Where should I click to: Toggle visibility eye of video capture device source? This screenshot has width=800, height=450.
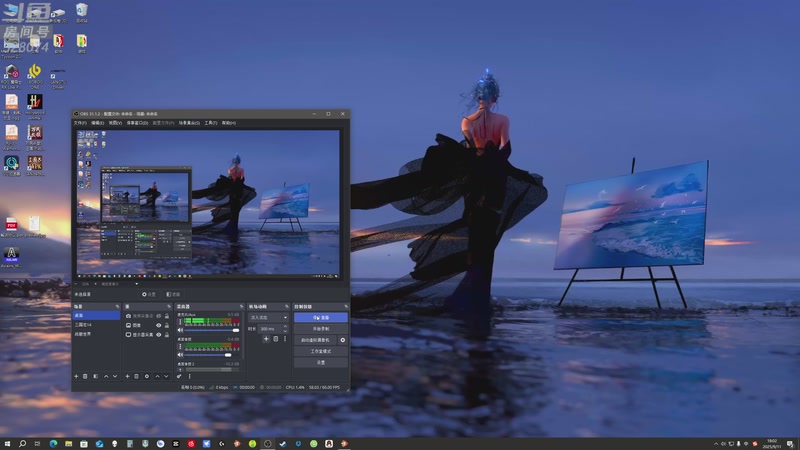click(159, 316)
